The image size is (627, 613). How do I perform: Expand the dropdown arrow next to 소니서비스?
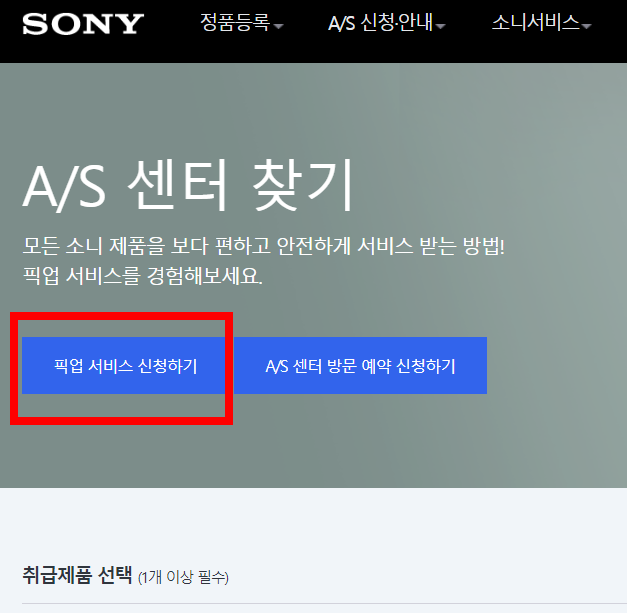click(586, 26)
